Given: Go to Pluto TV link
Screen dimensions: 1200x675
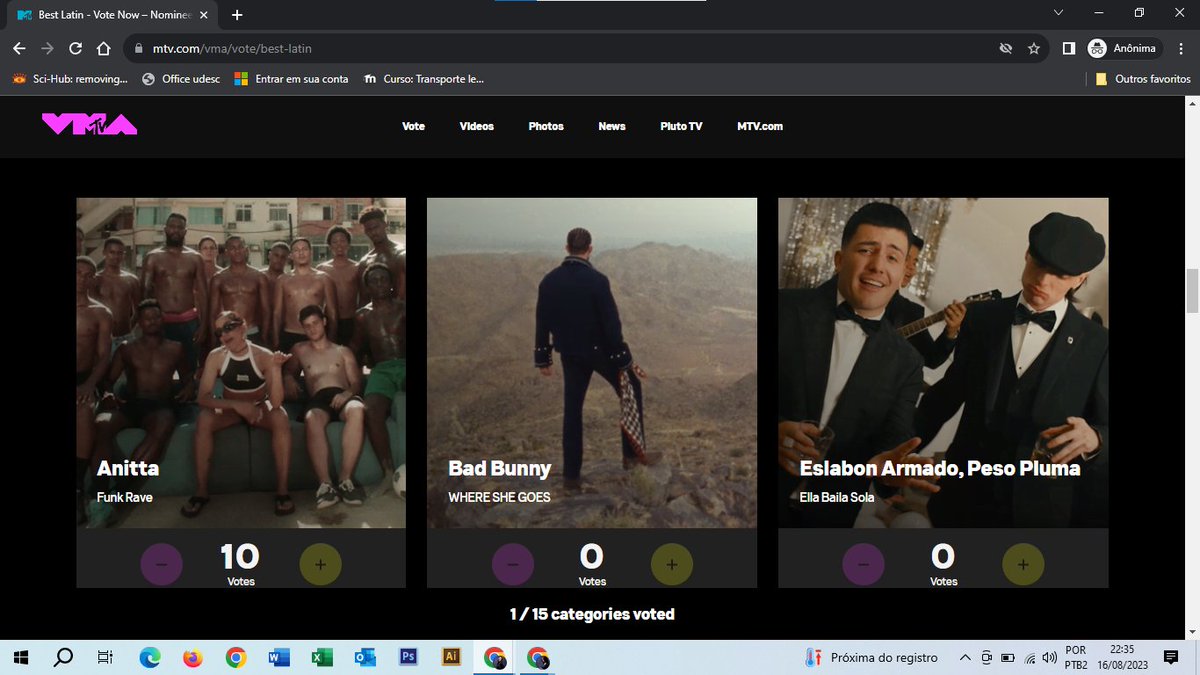Looking at the screenshot, I should point(681,126).
